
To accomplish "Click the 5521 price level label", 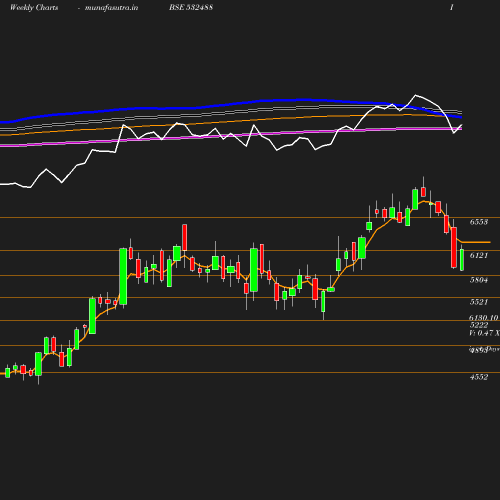I will (479, 302).
